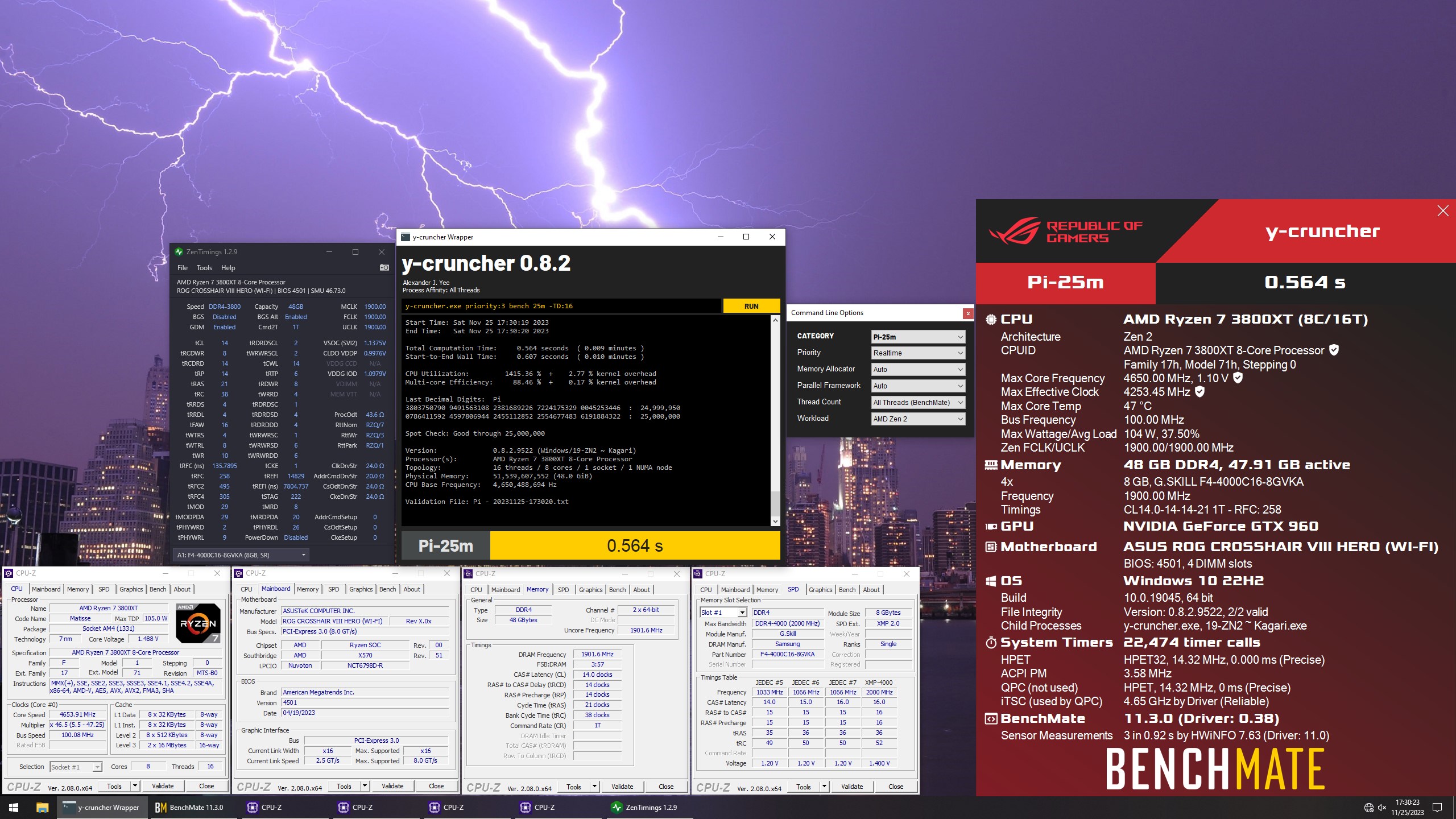This screenshot has height=819, width=1456.
Task: Open the Parallel Framework dropdown
Action: click(x=918, y=386)
